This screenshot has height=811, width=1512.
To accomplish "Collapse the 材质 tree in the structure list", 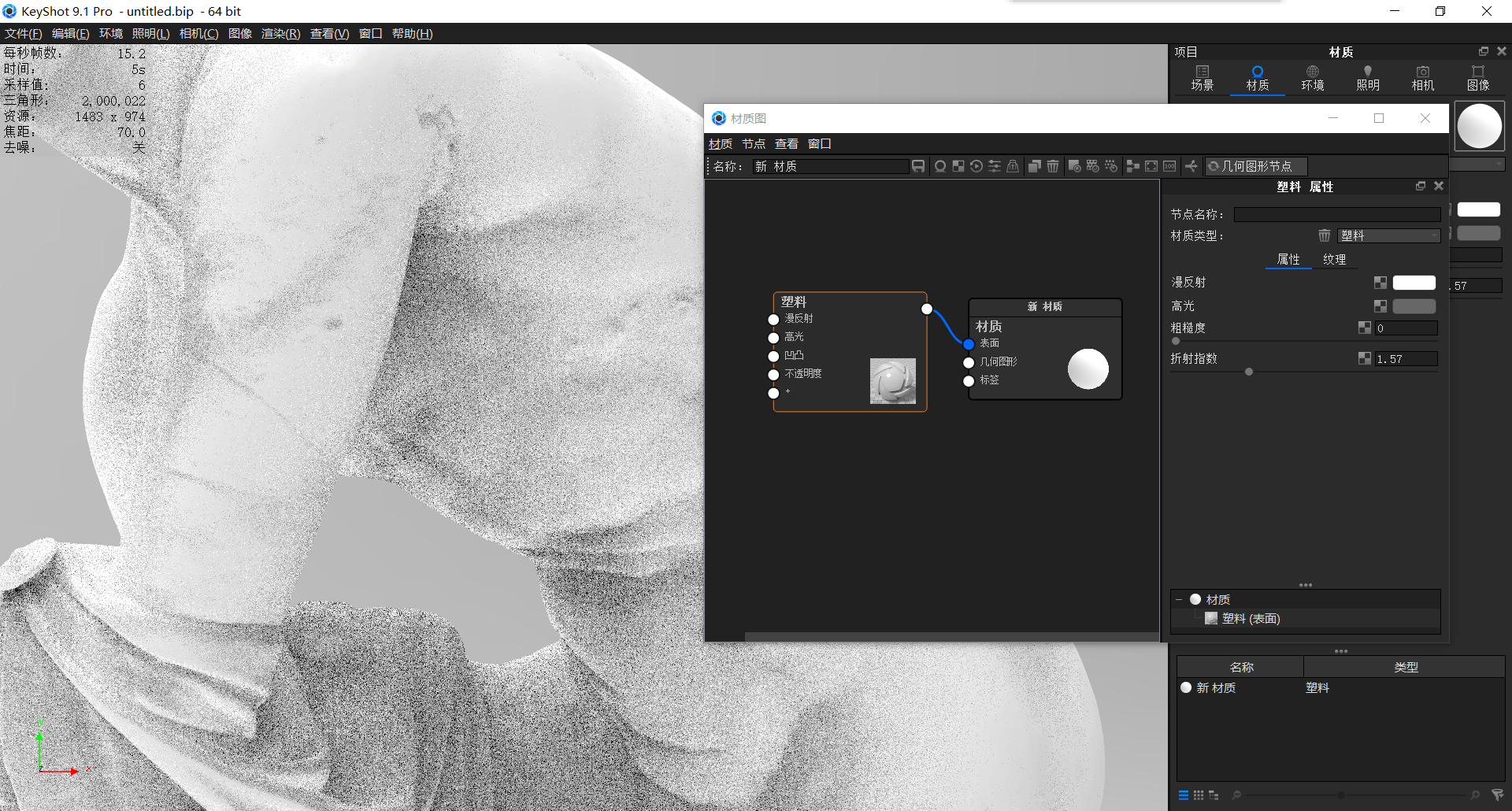I will click(1179, 598).
